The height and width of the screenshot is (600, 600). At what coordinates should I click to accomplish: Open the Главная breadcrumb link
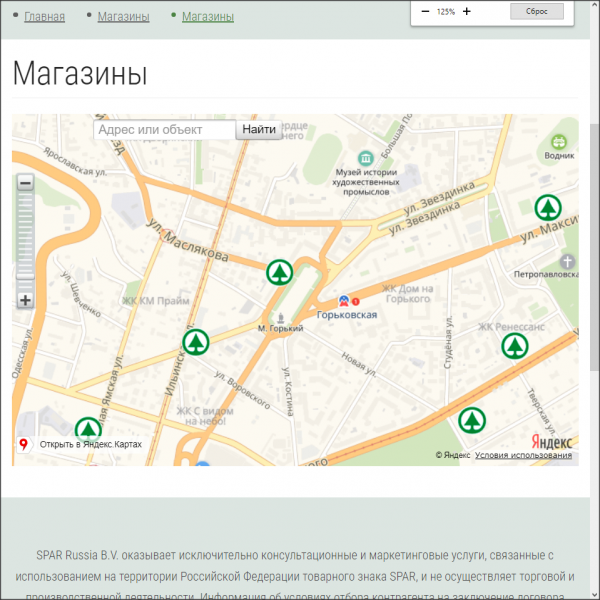coord(44,16)
